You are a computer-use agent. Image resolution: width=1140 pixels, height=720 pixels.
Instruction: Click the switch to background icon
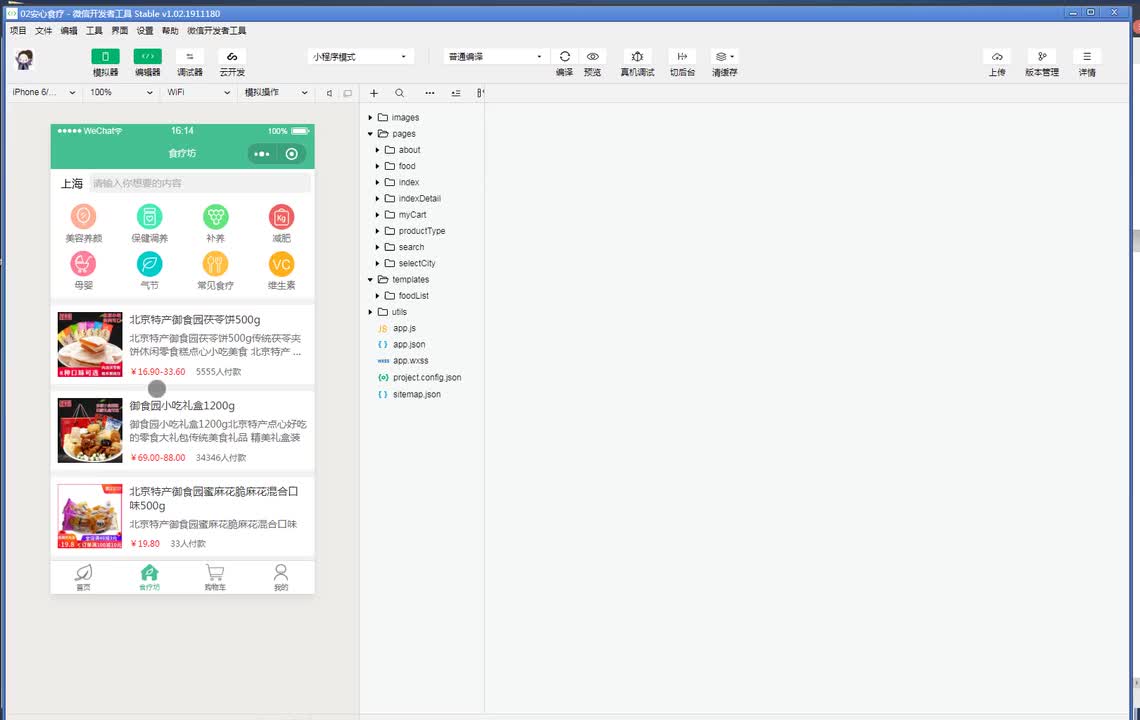(x=682, y=57)
